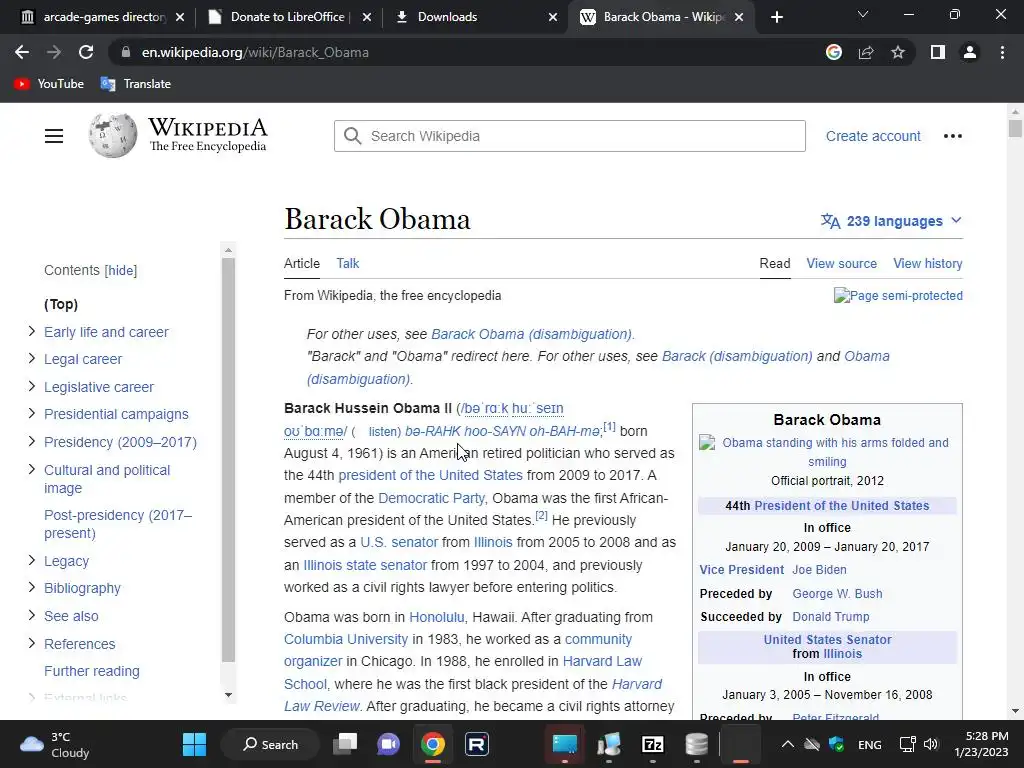Open 7-Zip from taskbar
The width and height of the screenshot is (1024, 768).
(653, 744)
